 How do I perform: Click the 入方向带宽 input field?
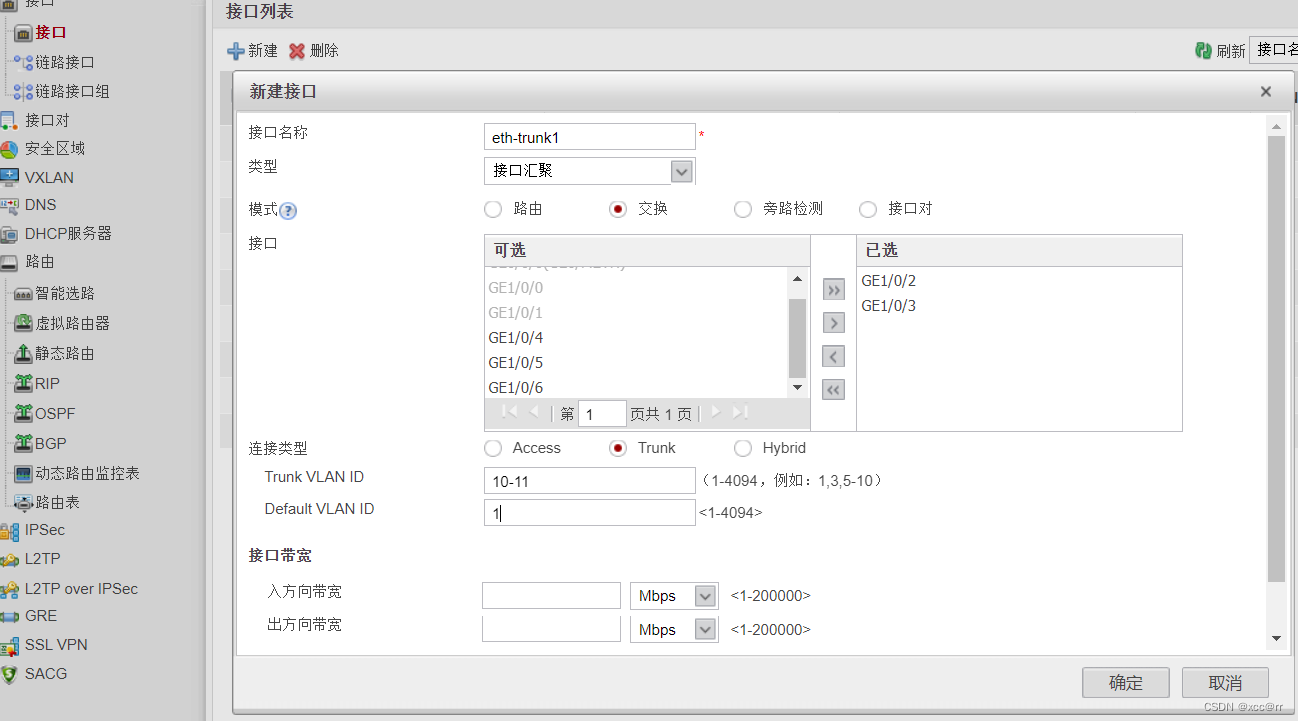pyautogui.click(x=551, y=596)
